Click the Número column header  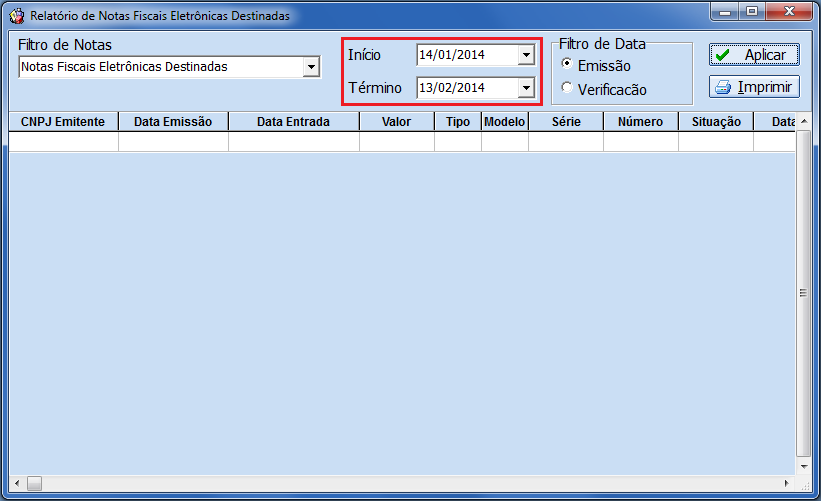[x=640, y=122]
